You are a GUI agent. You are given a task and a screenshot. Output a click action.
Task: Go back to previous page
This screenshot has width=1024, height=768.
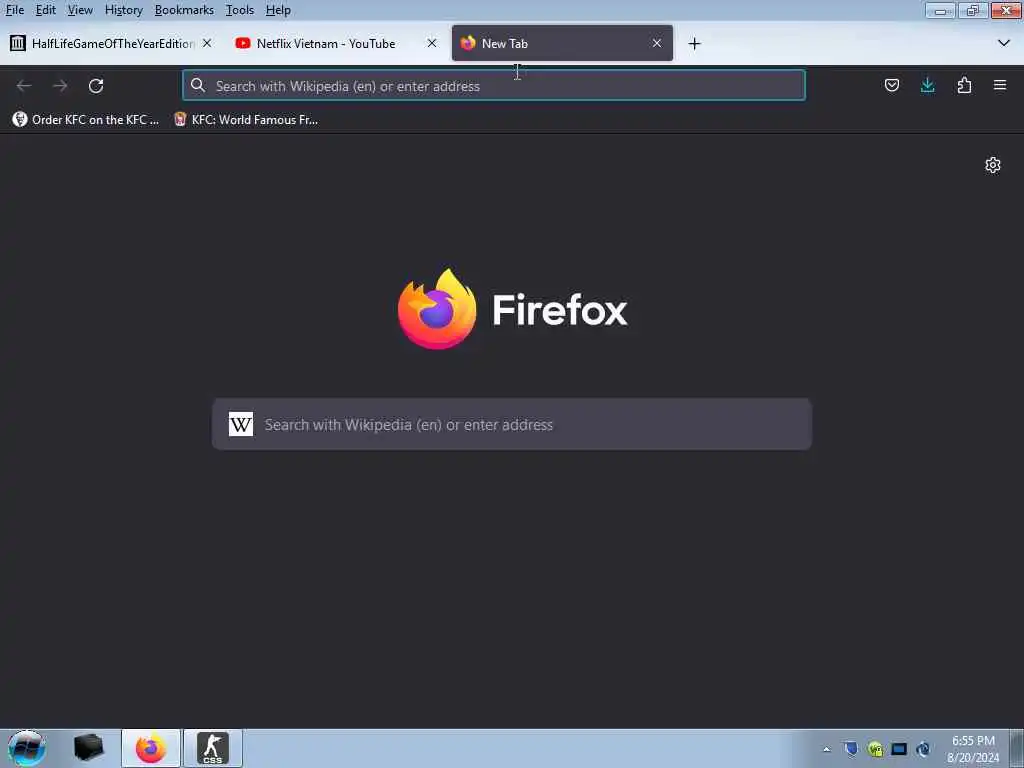[24, 86]
